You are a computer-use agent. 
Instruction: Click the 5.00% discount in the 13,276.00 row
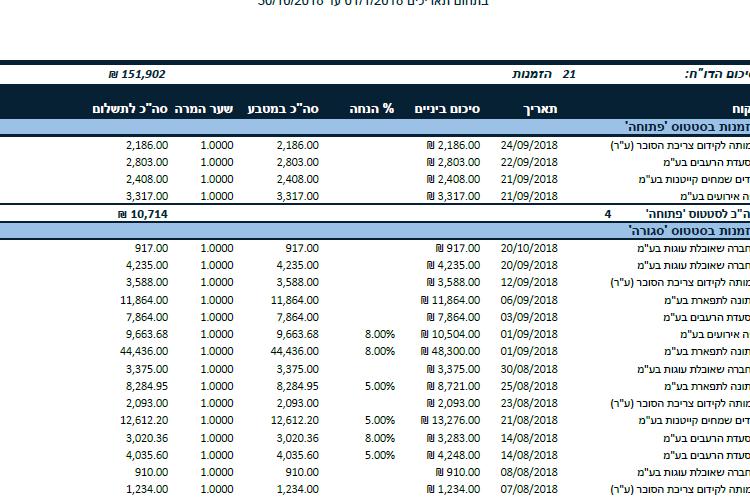380,420
